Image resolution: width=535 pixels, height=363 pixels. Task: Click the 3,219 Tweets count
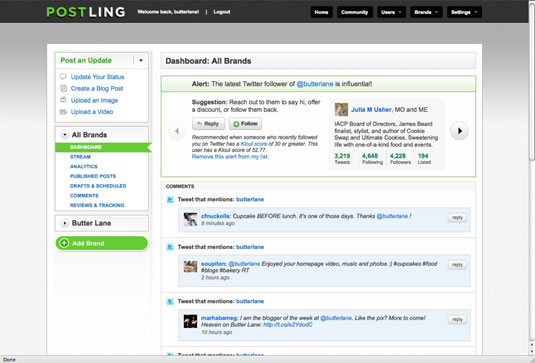pyautogui.click(x=342, y=159)
